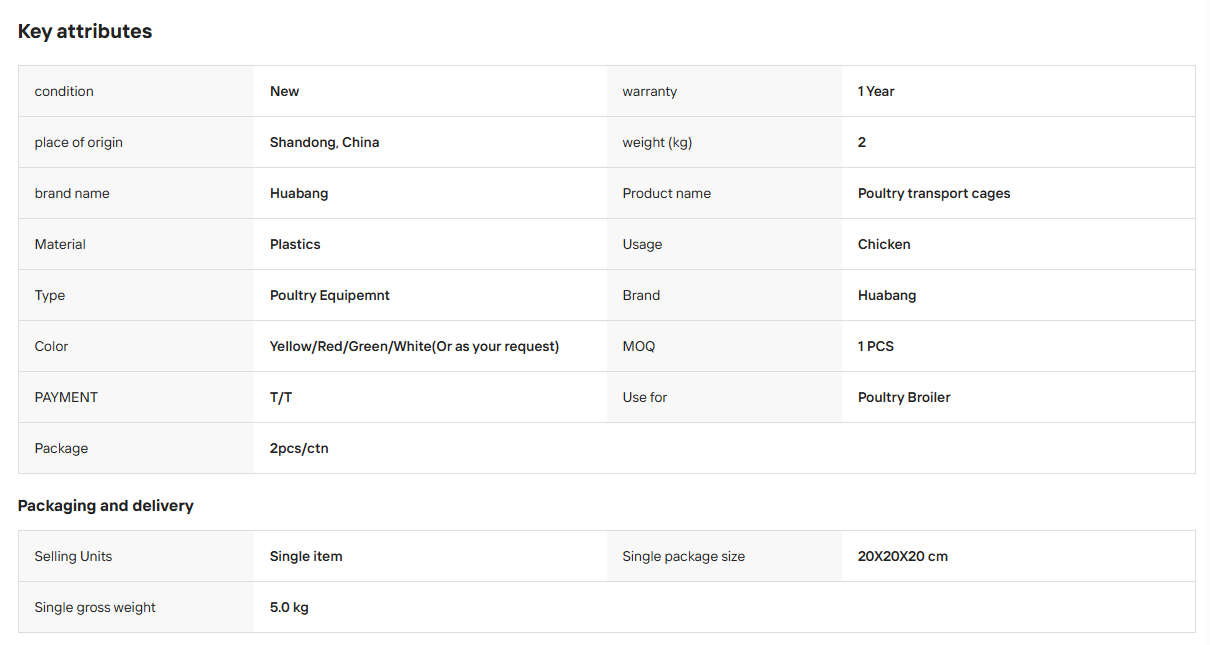
Task: Click the 2pcs/ctn package value
Action: point(299,448)
